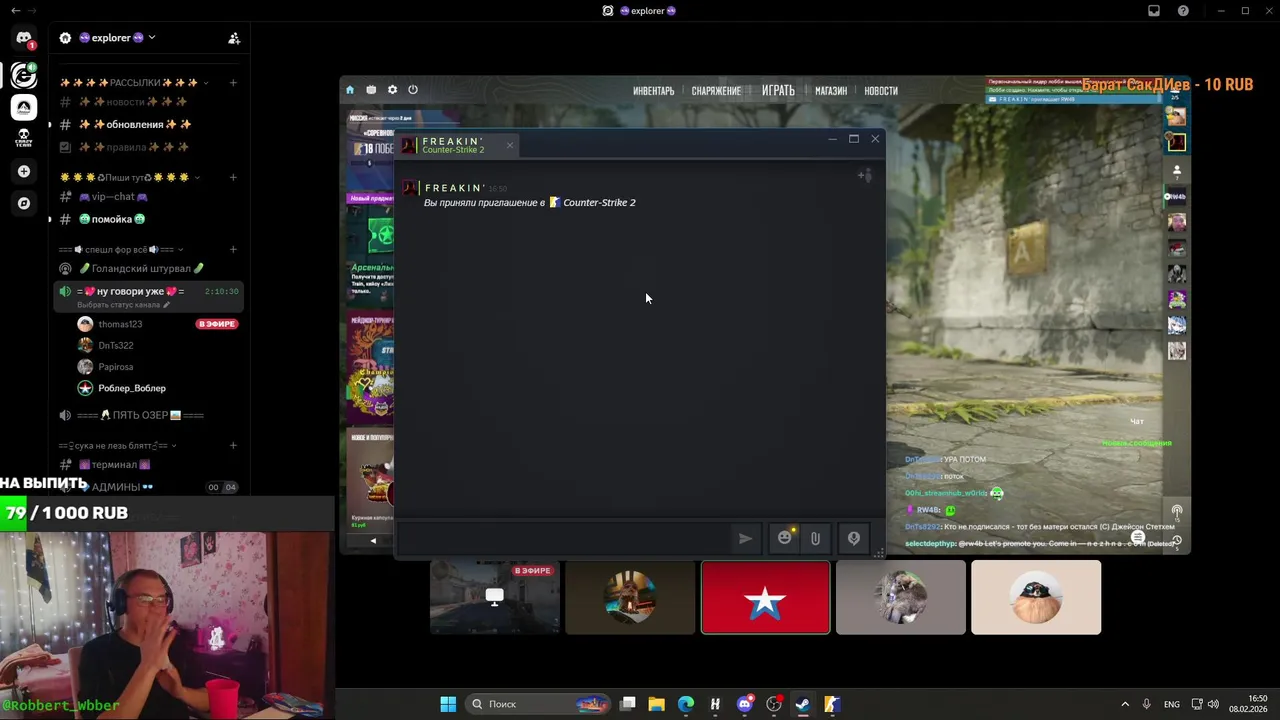
Task: Open Microsoft Edge from taskbar
Action: point(686,704)
